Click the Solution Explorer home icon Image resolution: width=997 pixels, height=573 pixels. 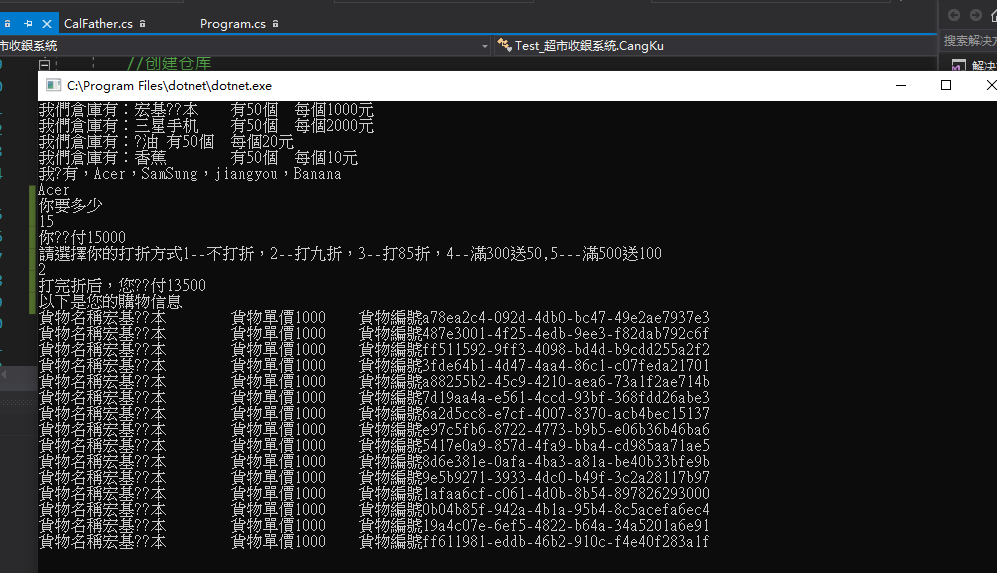coord(993,15)
